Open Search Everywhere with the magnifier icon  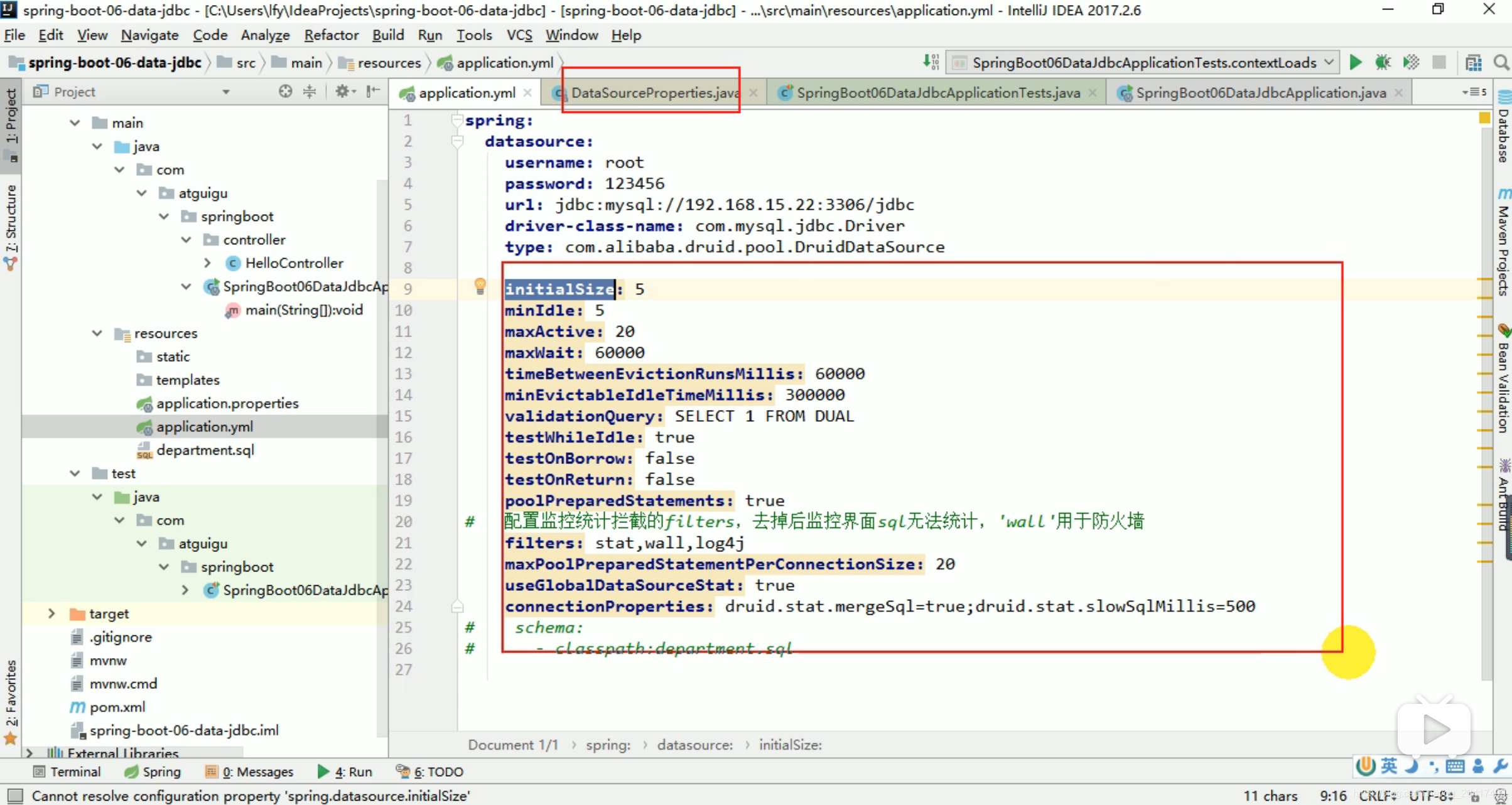(1502, 63)
